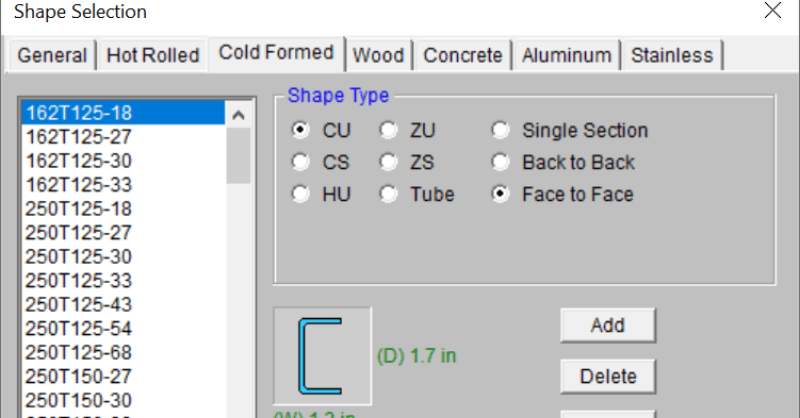Screen dimensions: 800x418
Task: Select the HU shape type
Action: pos(300,194)
